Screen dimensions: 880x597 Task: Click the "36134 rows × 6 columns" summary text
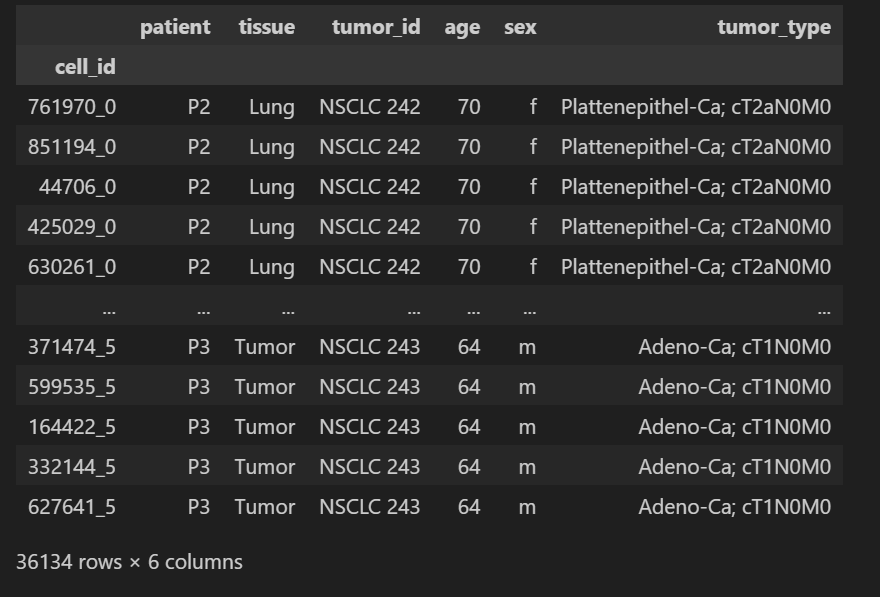pyautogui.click(x=129, y=562)
